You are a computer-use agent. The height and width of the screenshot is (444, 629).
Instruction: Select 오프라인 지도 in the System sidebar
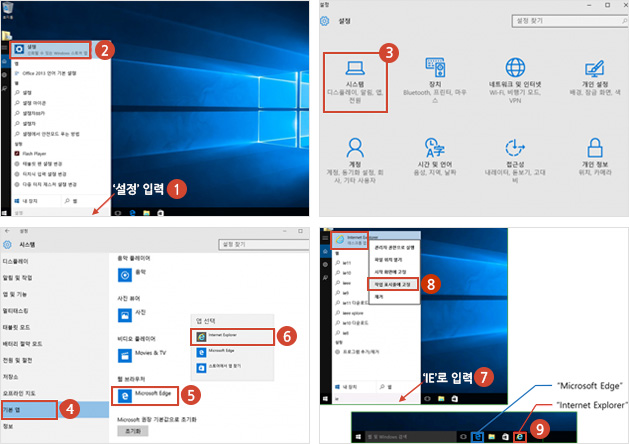click(18, 393)
